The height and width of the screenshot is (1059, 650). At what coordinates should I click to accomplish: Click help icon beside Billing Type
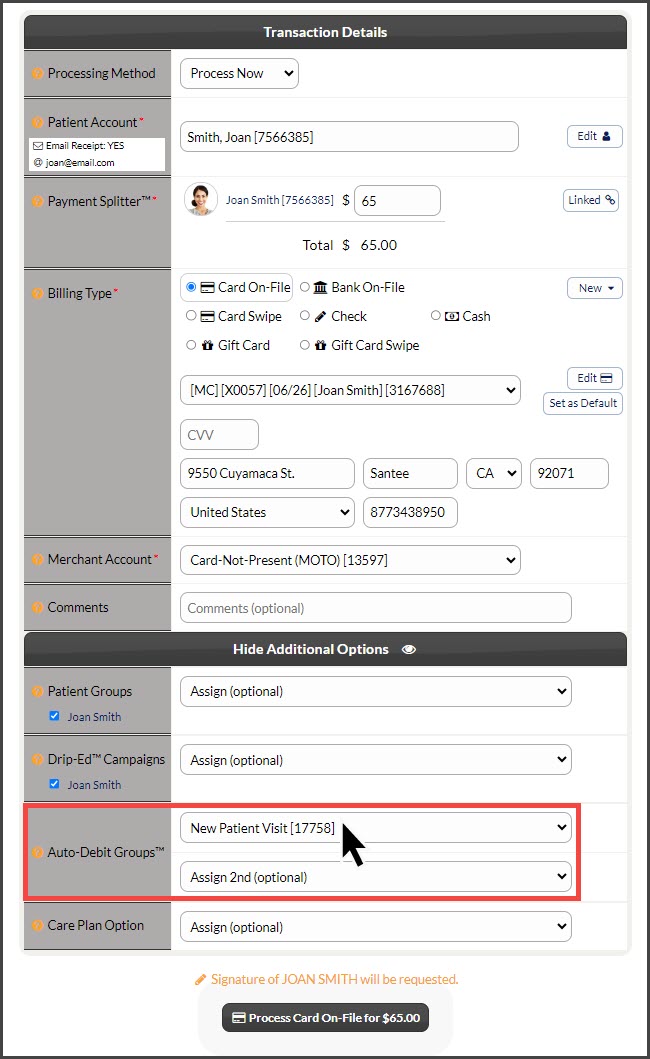click(x=38, y=293)
